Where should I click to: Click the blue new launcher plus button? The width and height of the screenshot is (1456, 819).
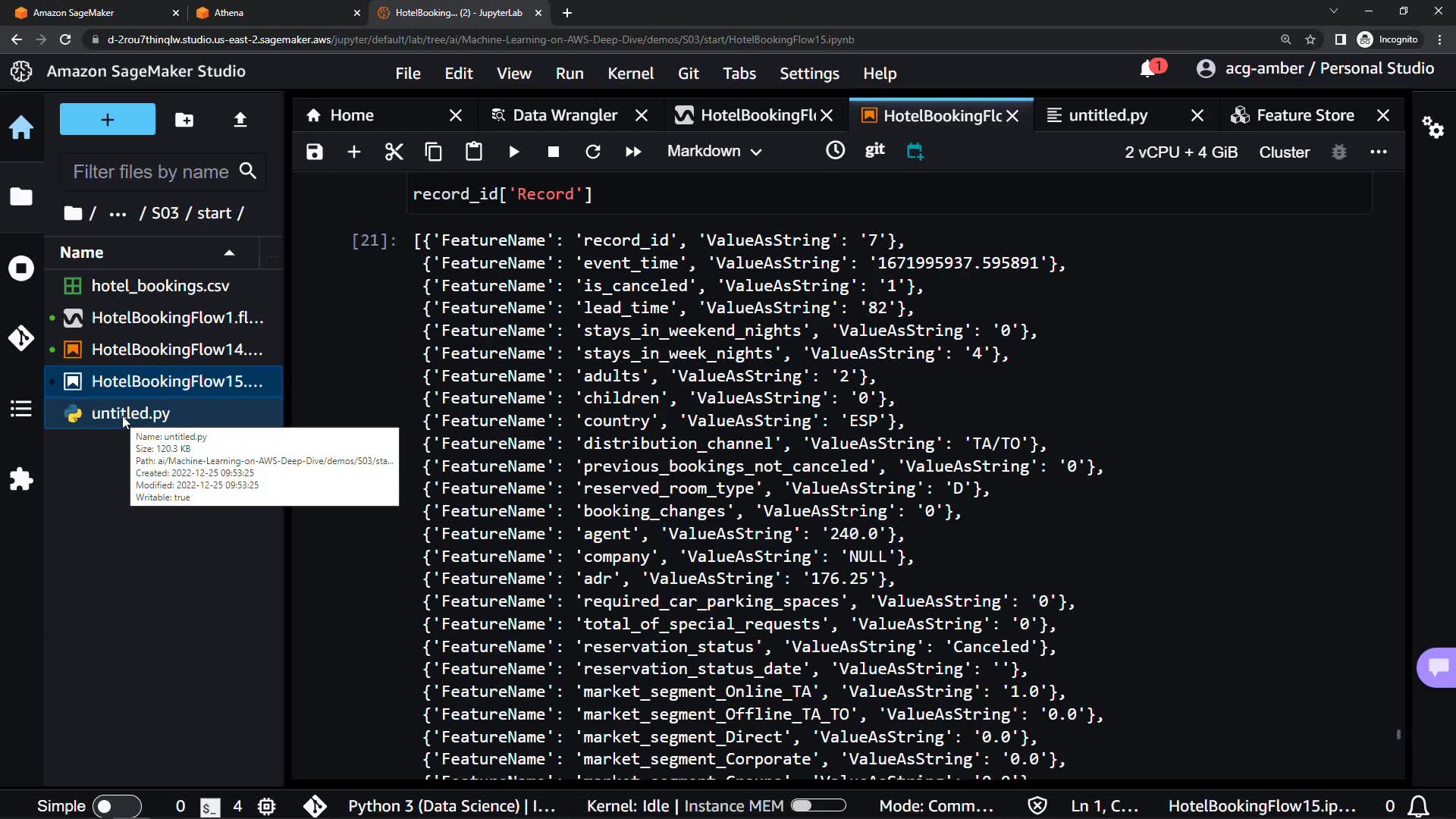[x=107, y=120]
